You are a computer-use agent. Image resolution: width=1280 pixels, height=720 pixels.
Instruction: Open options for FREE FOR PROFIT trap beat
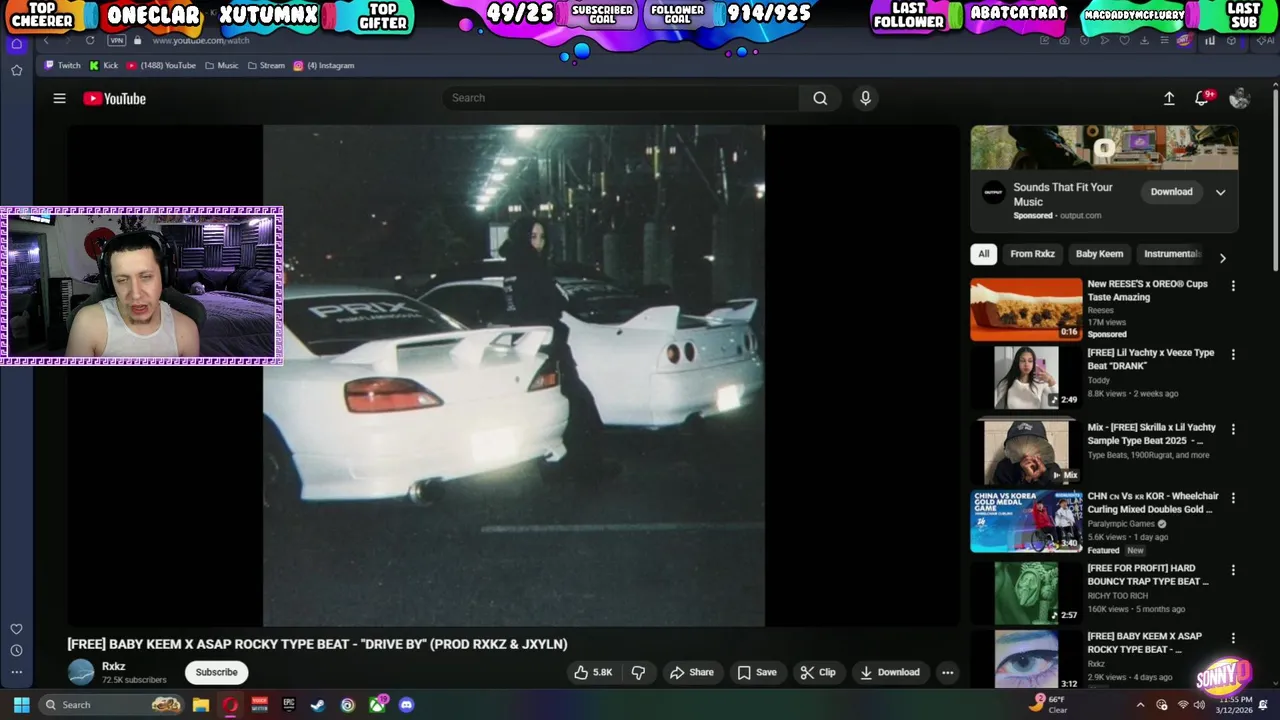point(1233,570)
